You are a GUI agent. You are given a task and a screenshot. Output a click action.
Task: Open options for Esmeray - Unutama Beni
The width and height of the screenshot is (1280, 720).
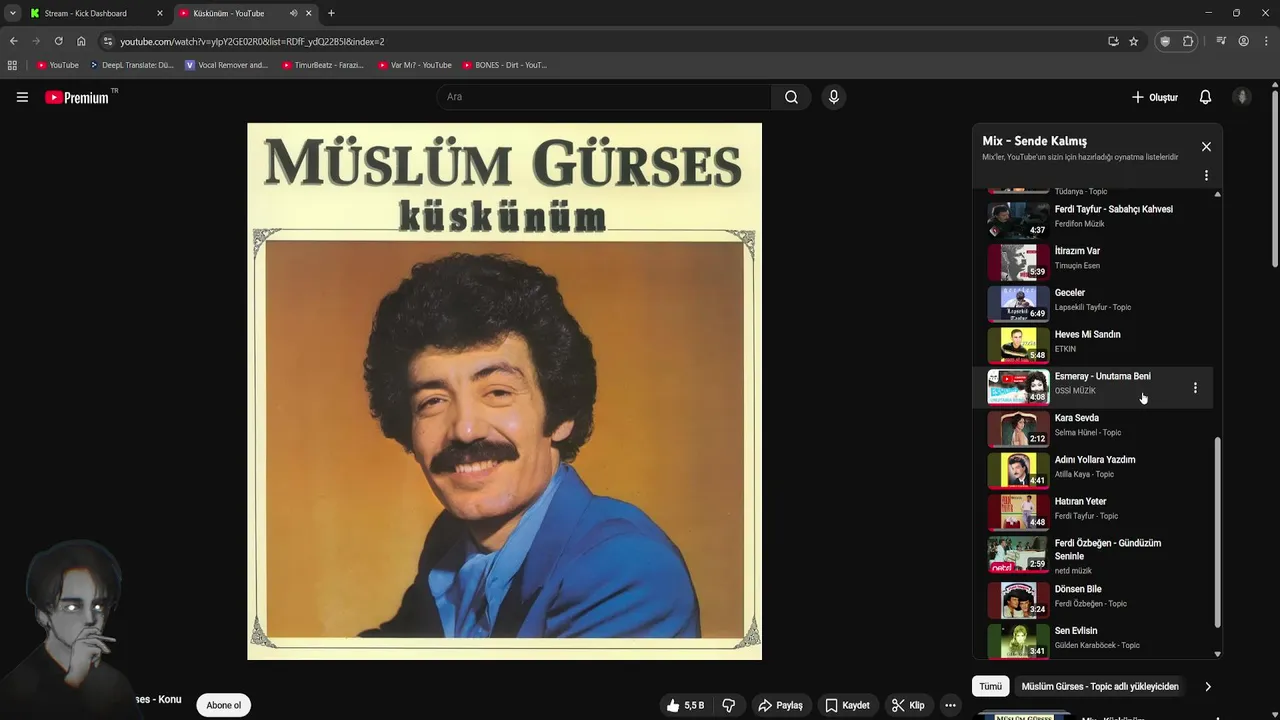[1195, 388]
